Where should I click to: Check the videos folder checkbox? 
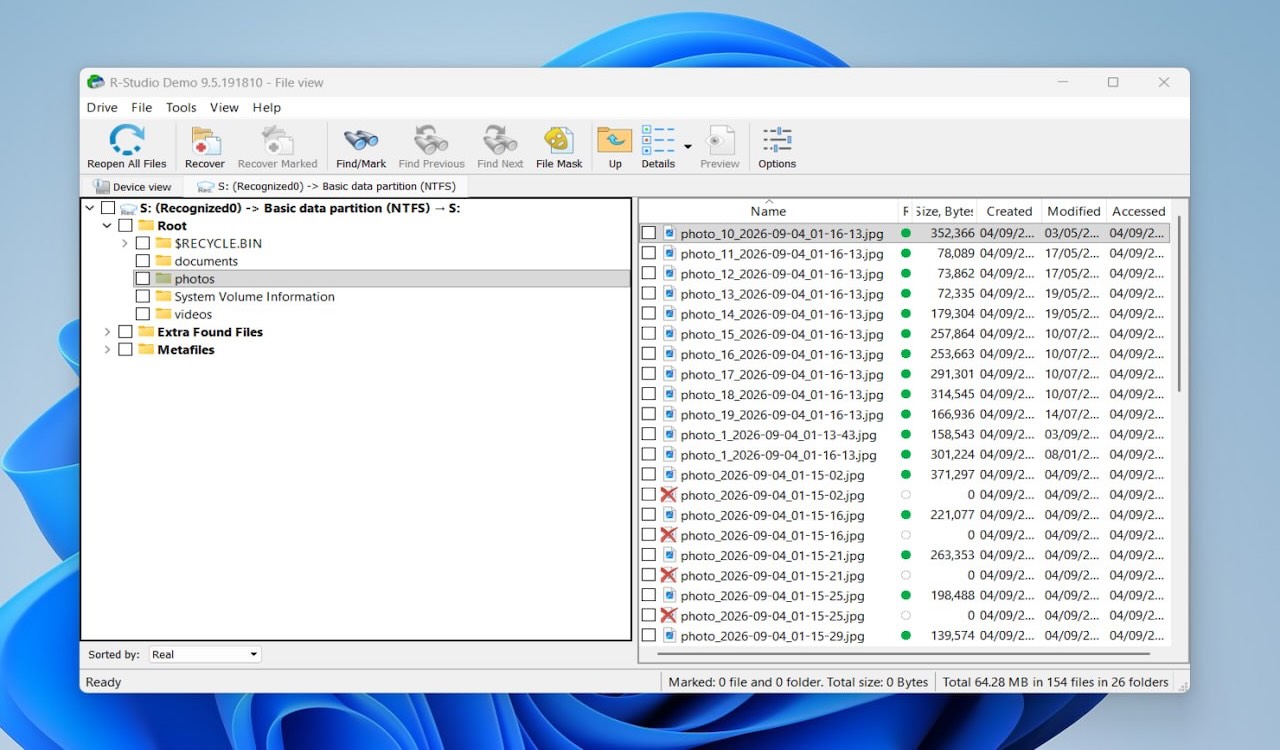142,314
